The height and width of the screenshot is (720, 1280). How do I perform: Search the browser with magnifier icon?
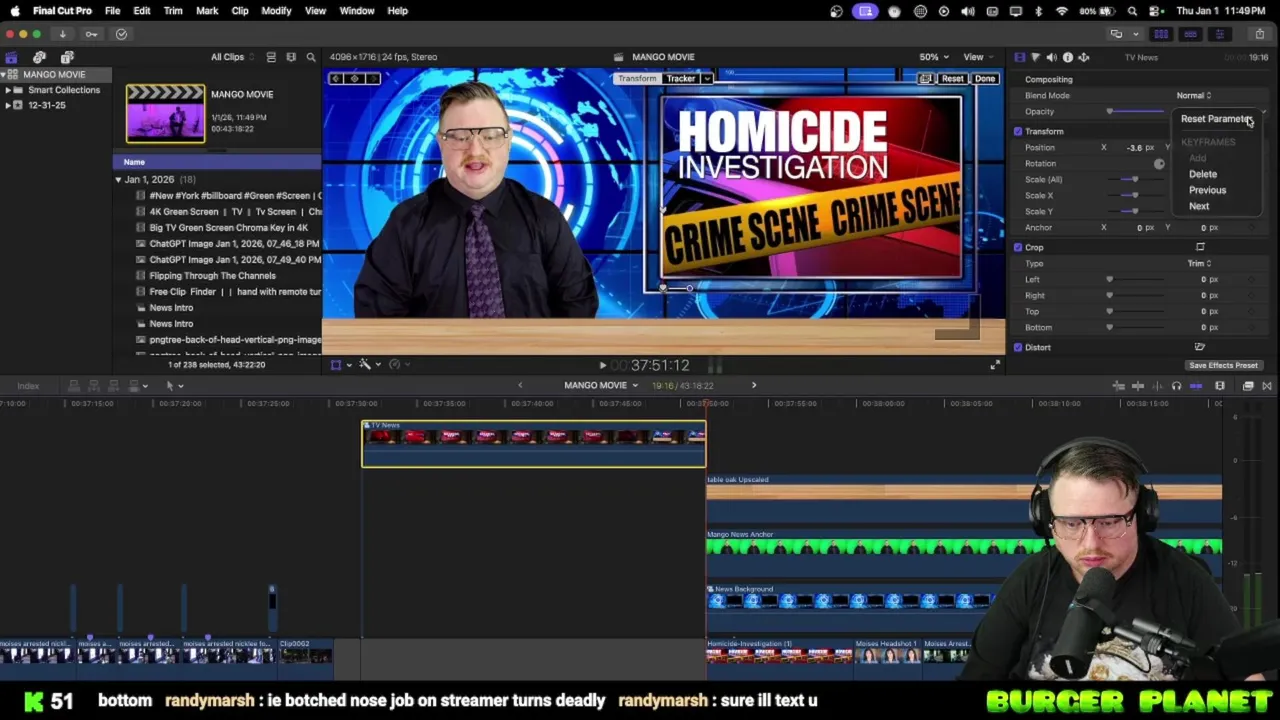click(311, 57)
